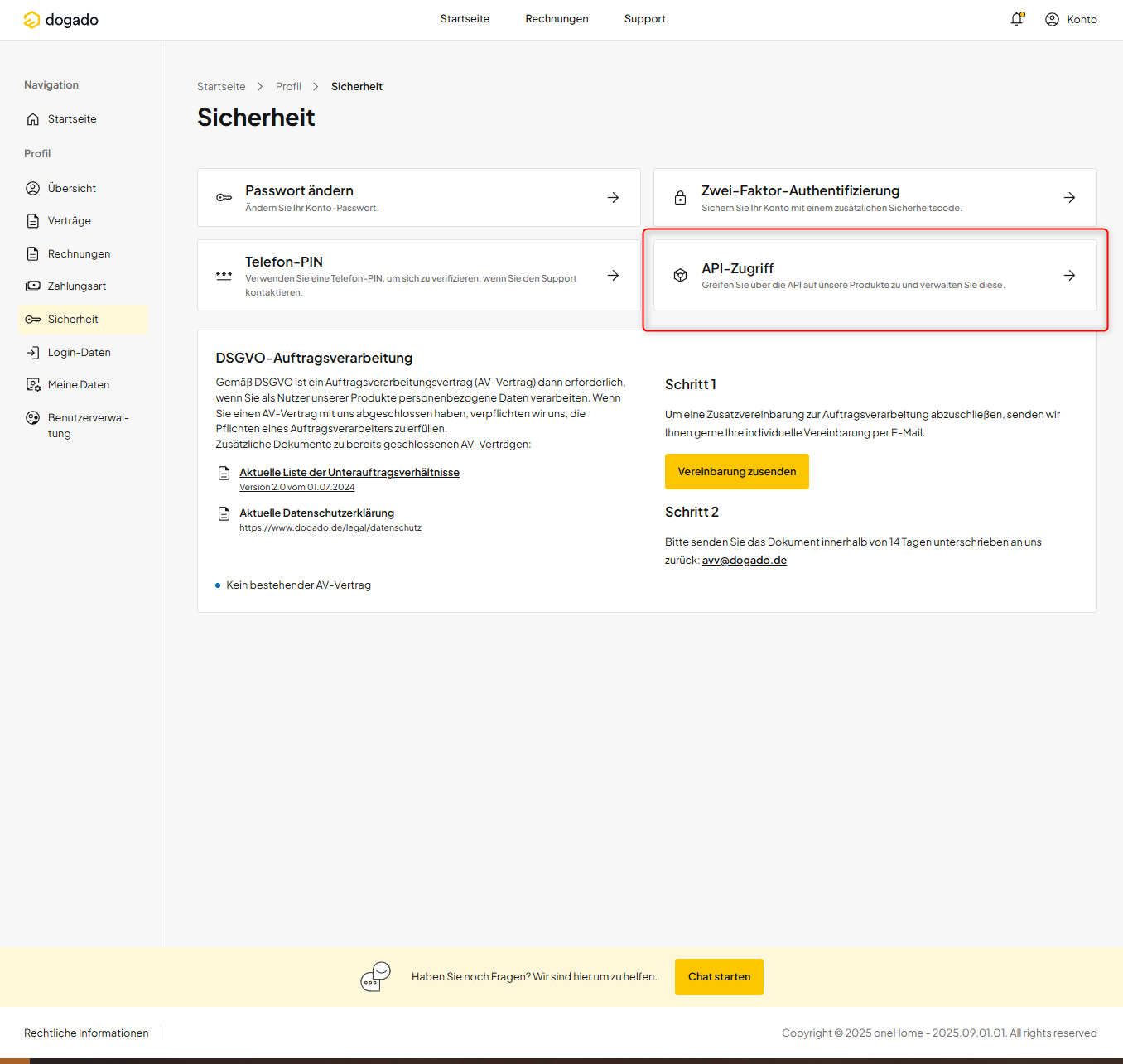Open Aktuelle Datenschutzerklärung link
Viewport: 1123px width, 1064px height.
click(x=317, y=513)
